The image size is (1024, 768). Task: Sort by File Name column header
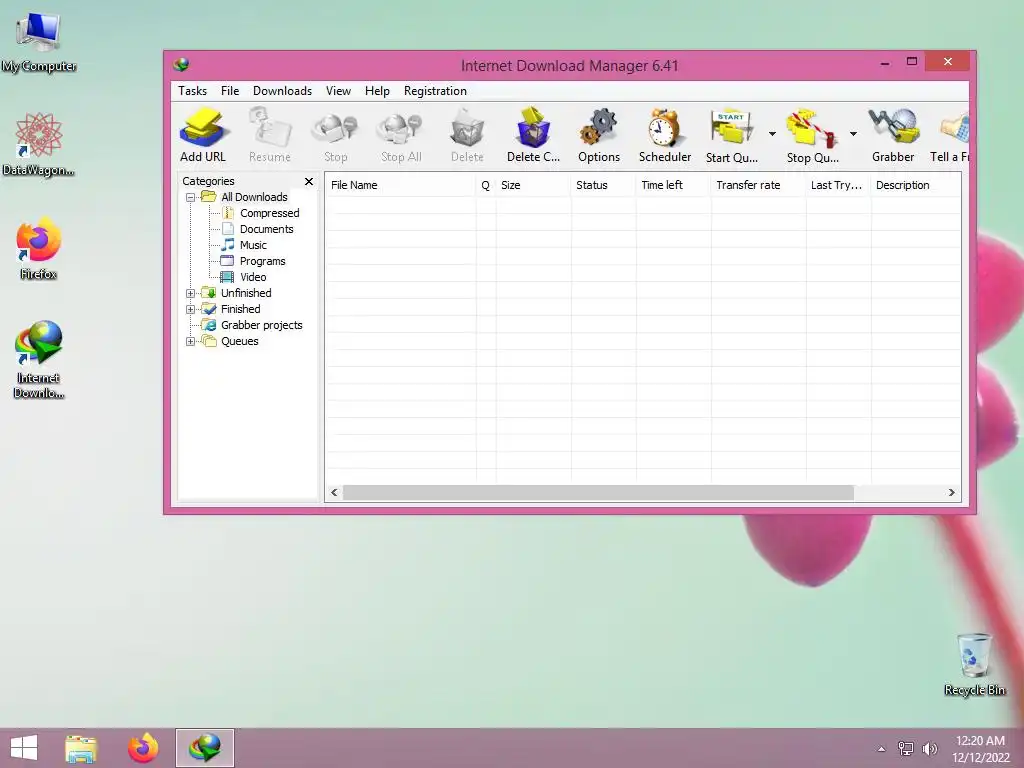[x=400, y=185]
